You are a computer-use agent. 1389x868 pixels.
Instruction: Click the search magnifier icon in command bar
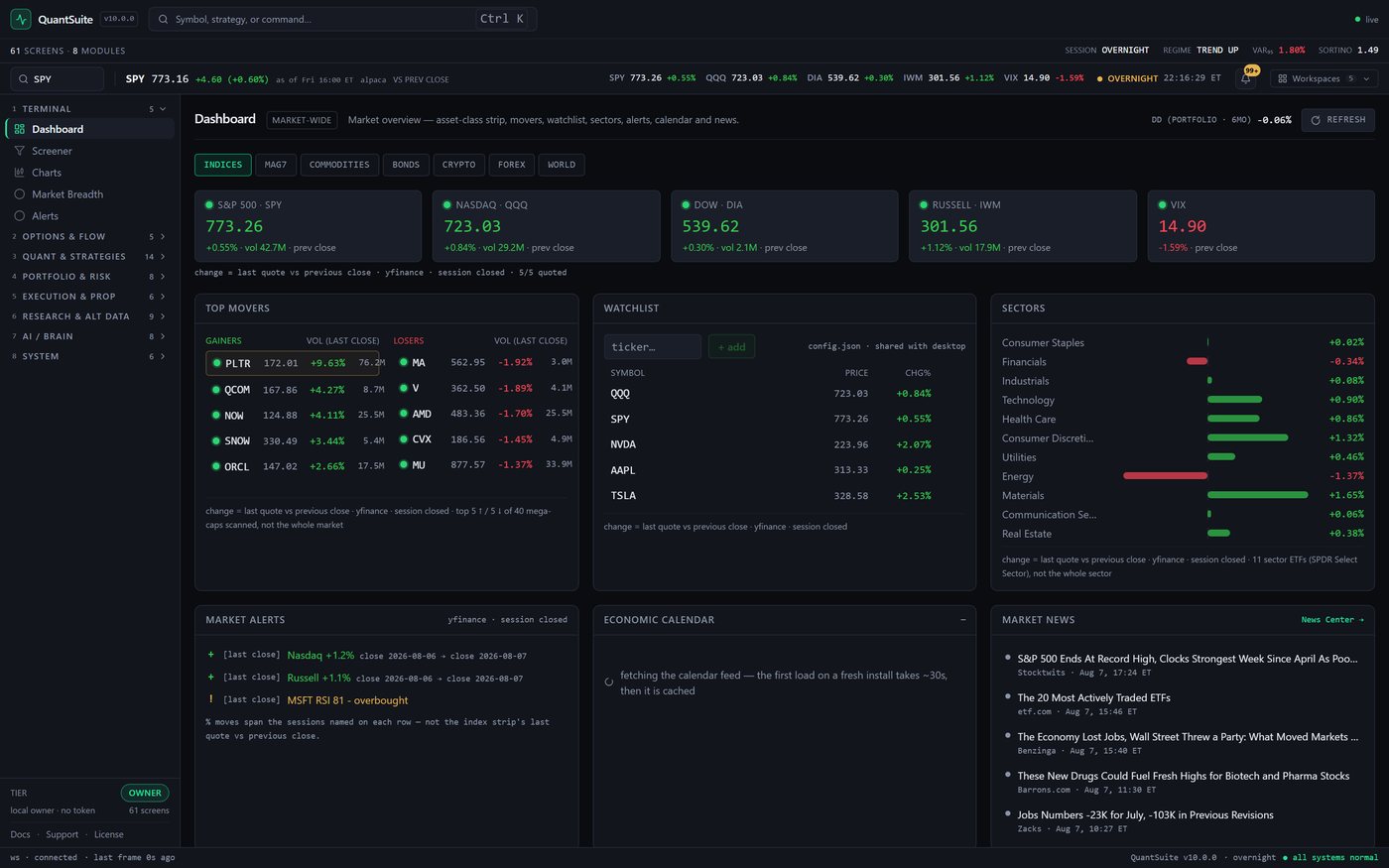164,19
